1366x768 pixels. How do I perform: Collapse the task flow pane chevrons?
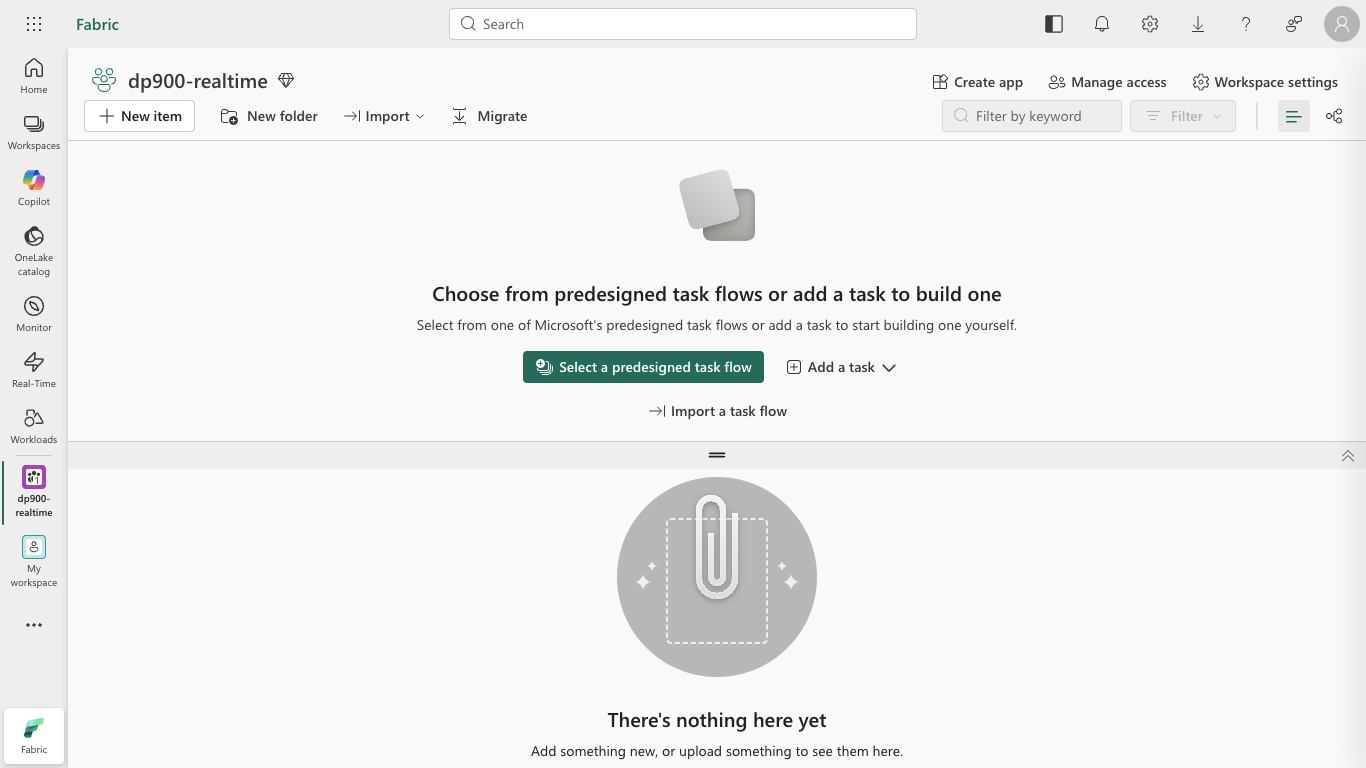click(1348, 456)
